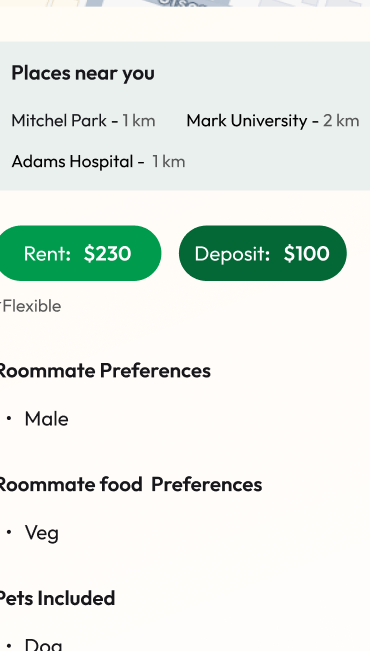Select the Male preference item
The width and height of the screenshot is (370, 651).
(x=47, y=419)
